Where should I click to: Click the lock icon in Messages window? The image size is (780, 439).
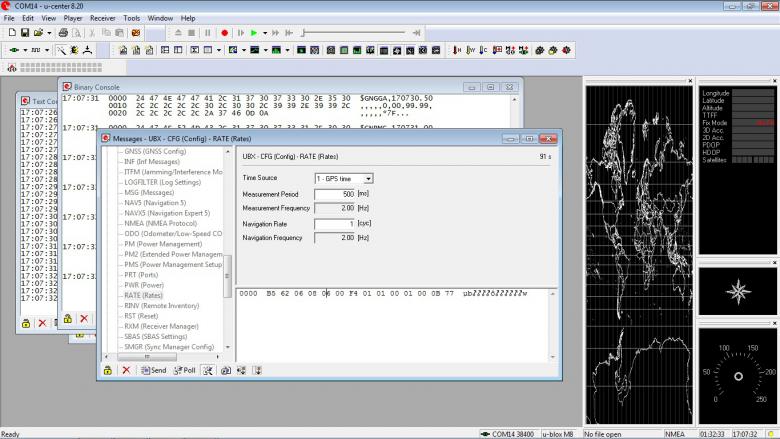[x=107, y=370]
